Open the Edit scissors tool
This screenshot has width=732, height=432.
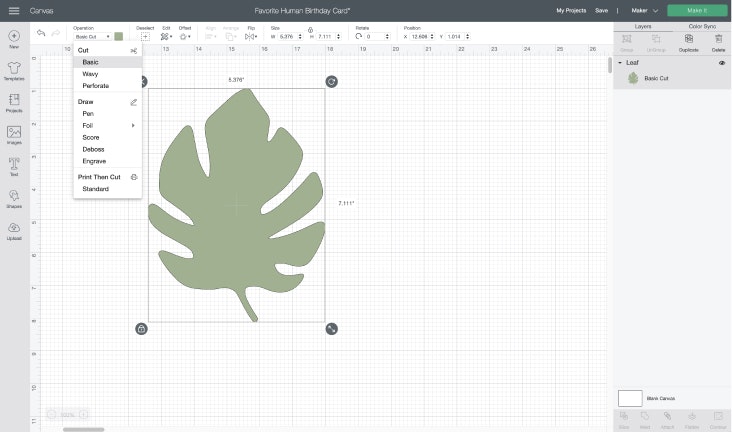point(165,36)
